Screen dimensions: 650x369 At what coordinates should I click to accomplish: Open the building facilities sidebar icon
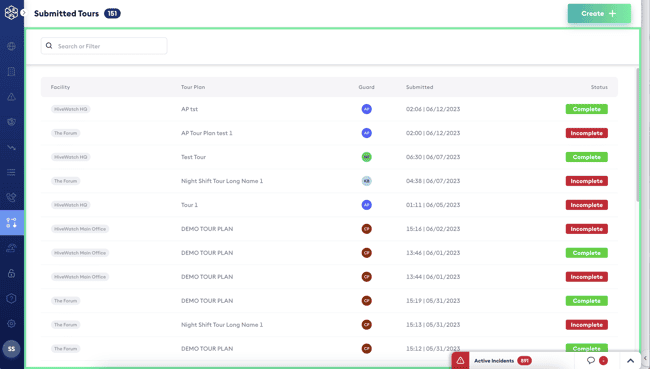pos(12,71)
